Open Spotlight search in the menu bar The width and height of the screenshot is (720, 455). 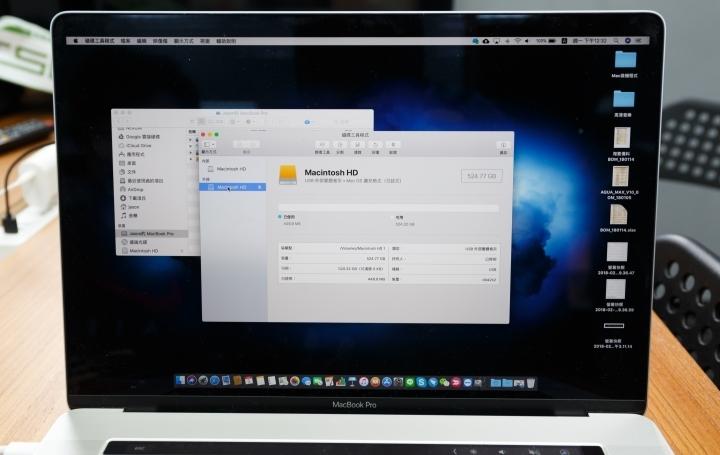[616, 41]
